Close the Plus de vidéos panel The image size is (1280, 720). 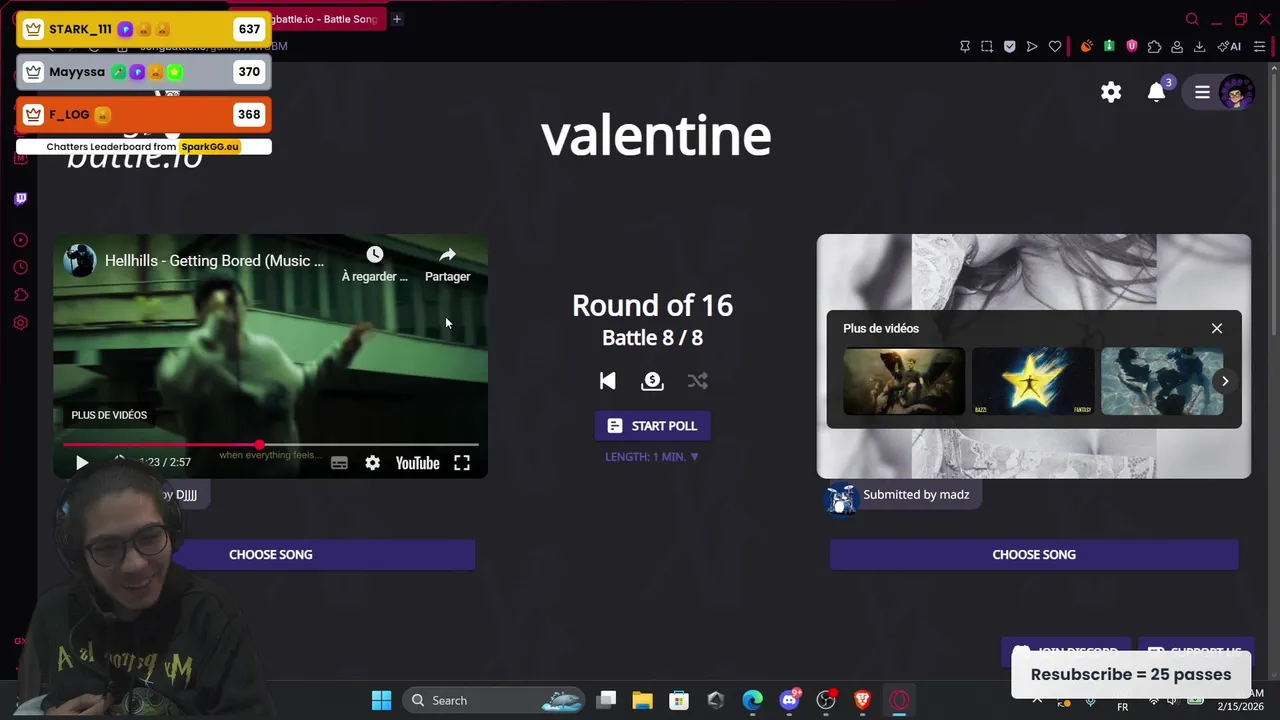pos(1217,328)
